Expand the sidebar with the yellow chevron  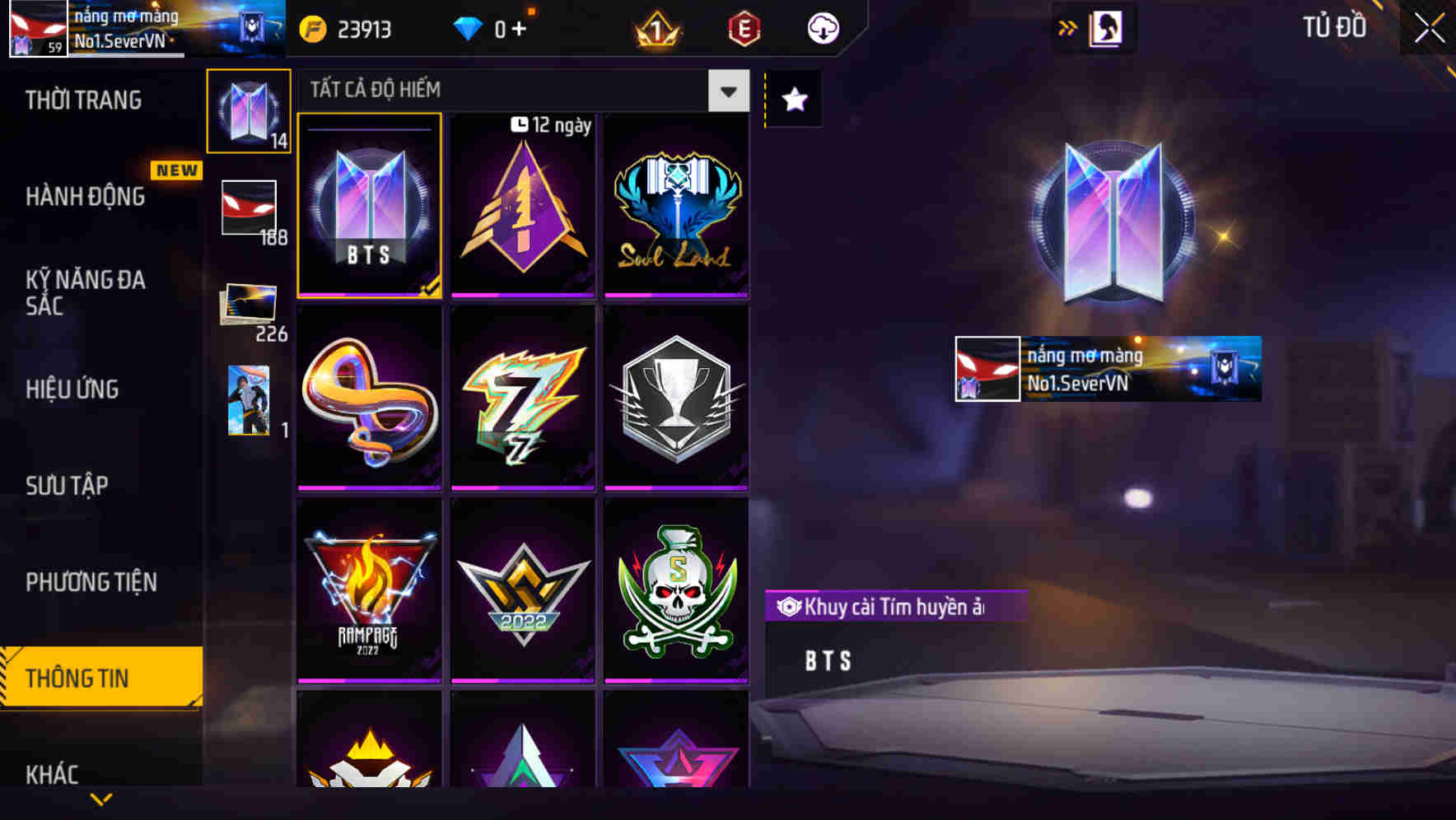[101, 799]
